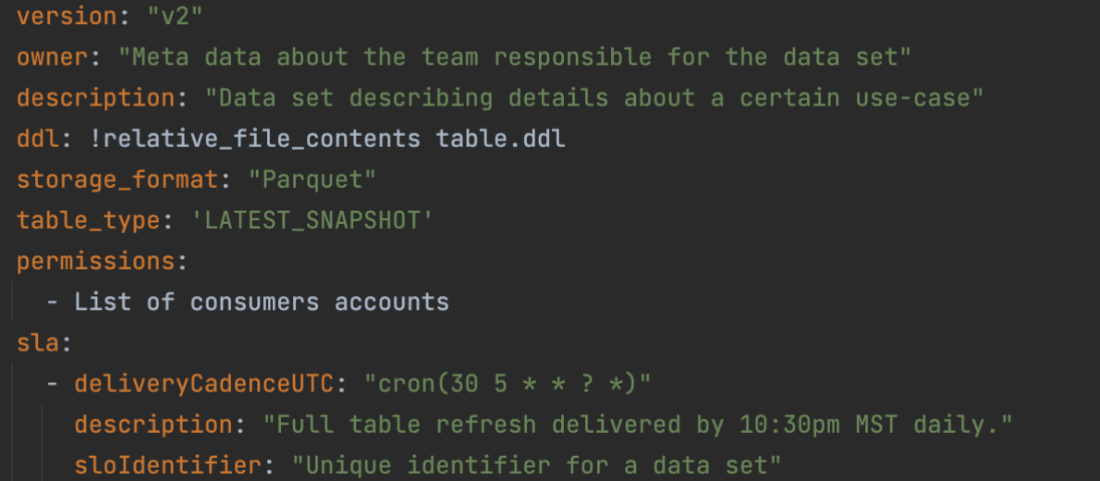Click the sla key
This screenshot has height=481, width=1100.
click(39, 342)
